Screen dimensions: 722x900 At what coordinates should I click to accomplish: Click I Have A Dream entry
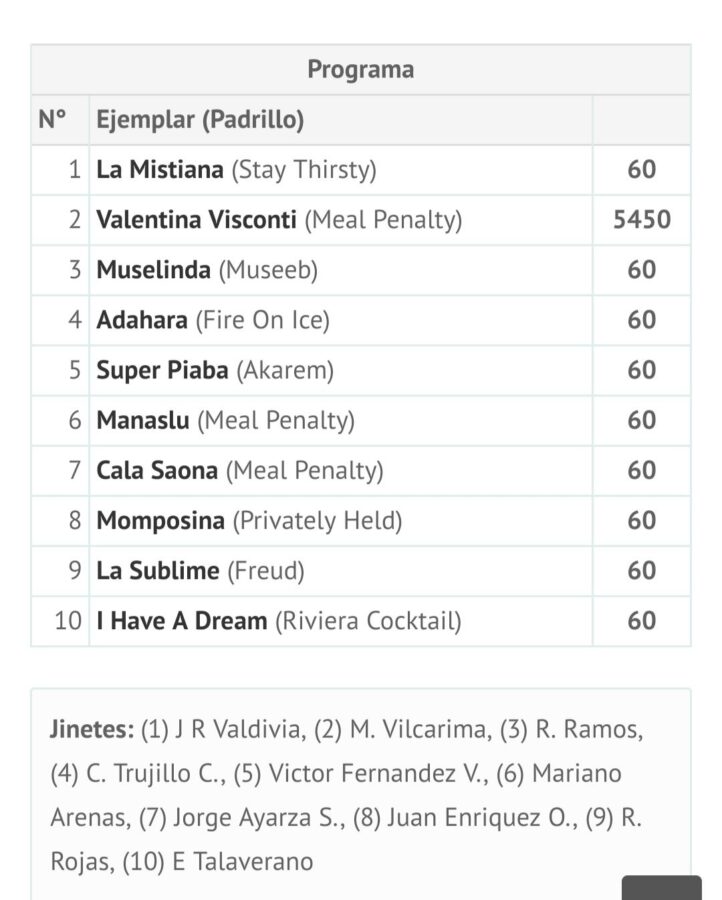[x=182, y=621]
